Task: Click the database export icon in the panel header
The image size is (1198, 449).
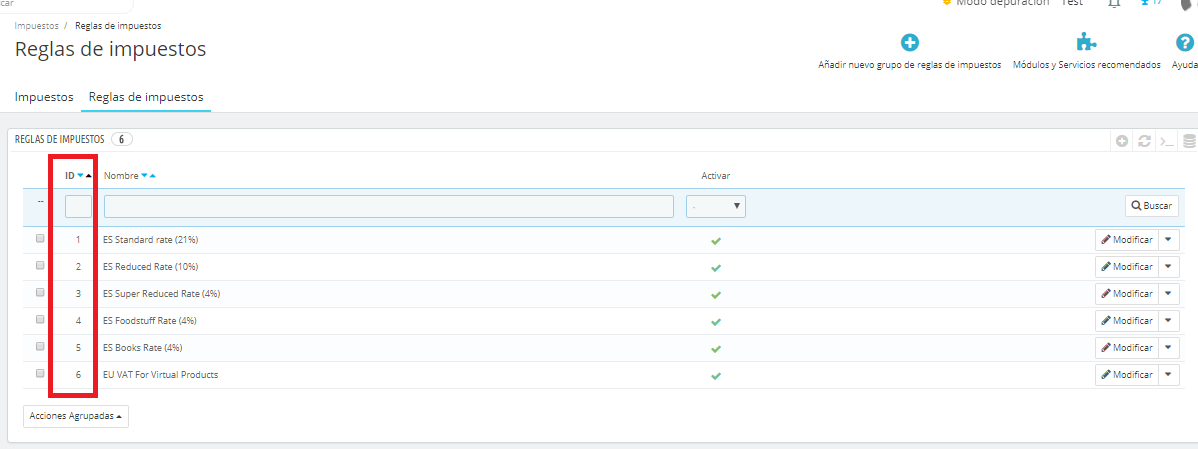Action: 1189,141
